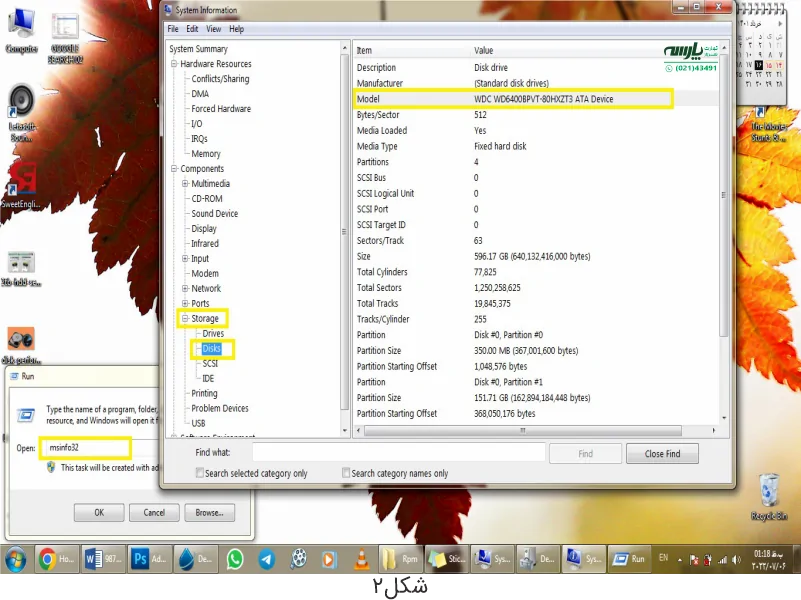The image size is (801, 600).
Task: Open the disk perform desktop icon
Action: [21, 345]
